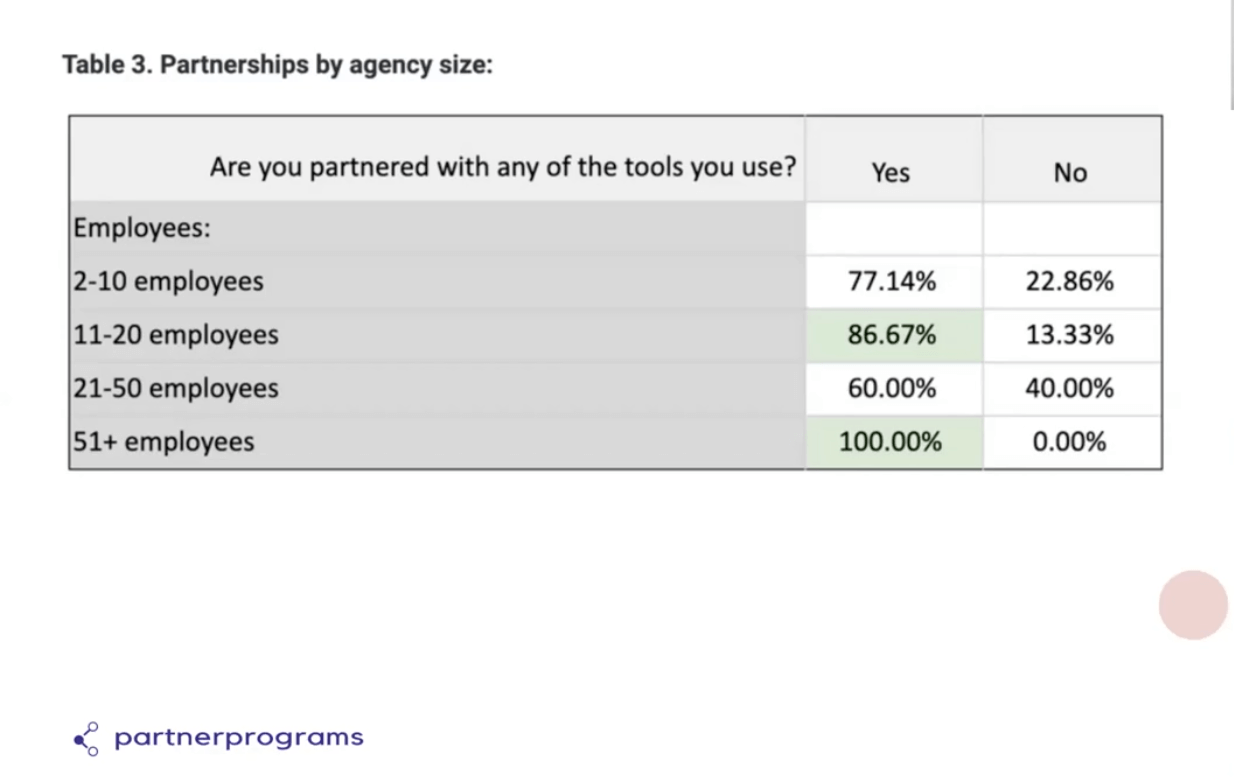Click the 86.67% green highlighted cell

tap(893, 335)
